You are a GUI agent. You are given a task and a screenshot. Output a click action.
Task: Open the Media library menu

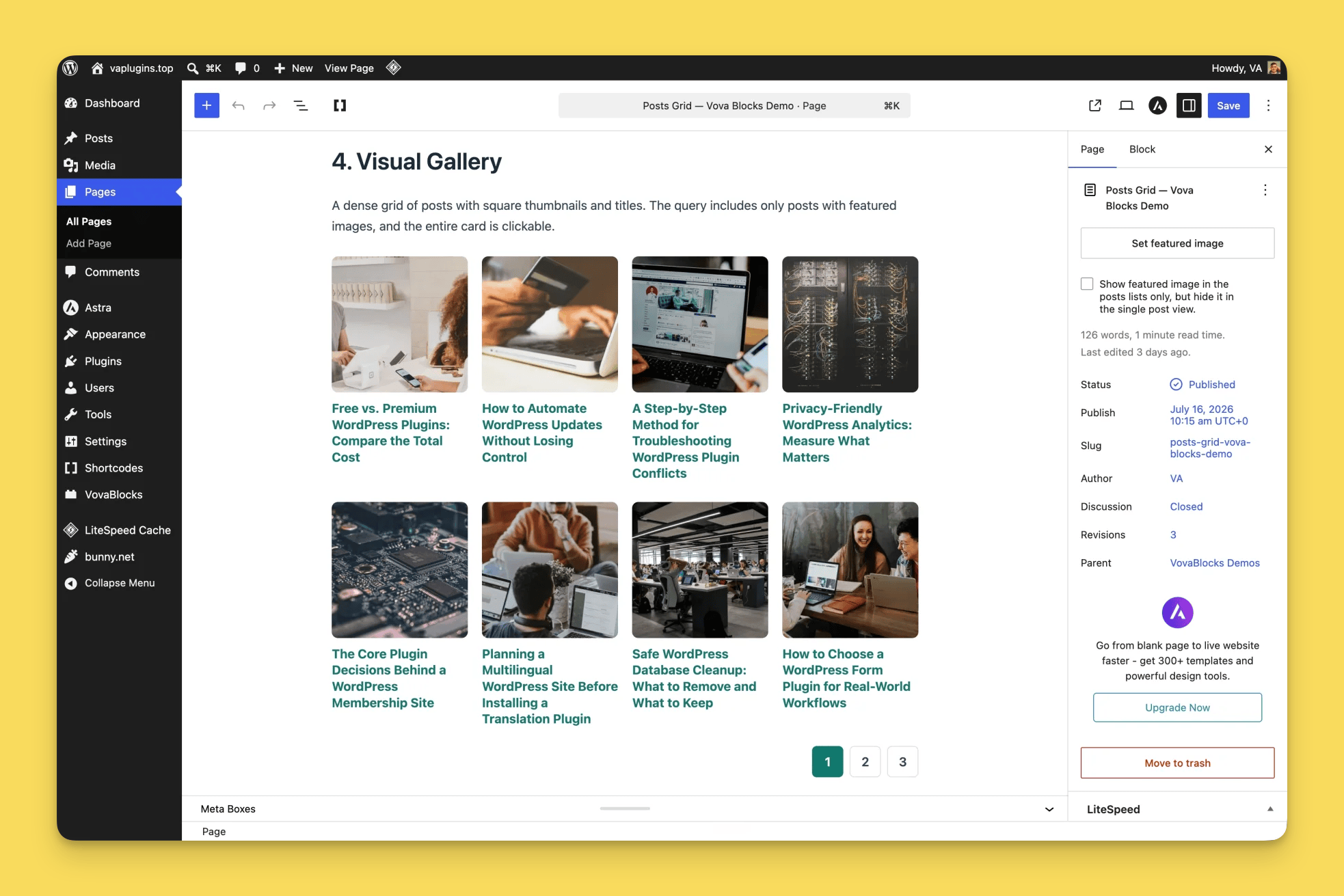tap(100, 165)
